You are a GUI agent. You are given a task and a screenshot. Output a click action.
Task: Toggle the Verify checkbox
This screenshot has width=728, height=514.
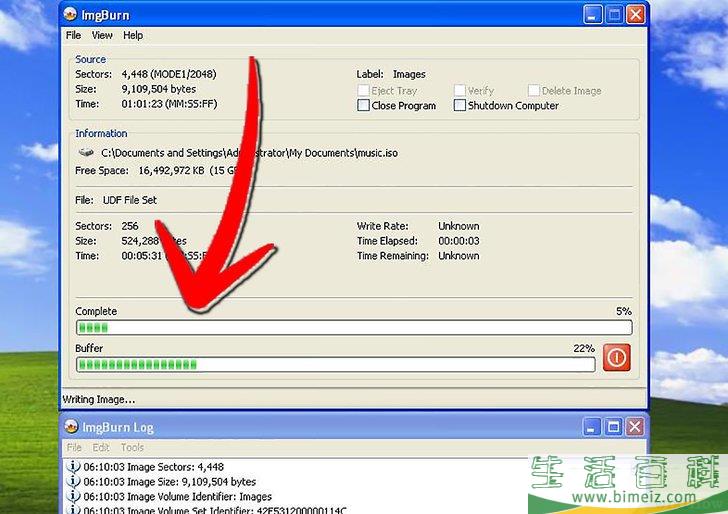[460, 90]
